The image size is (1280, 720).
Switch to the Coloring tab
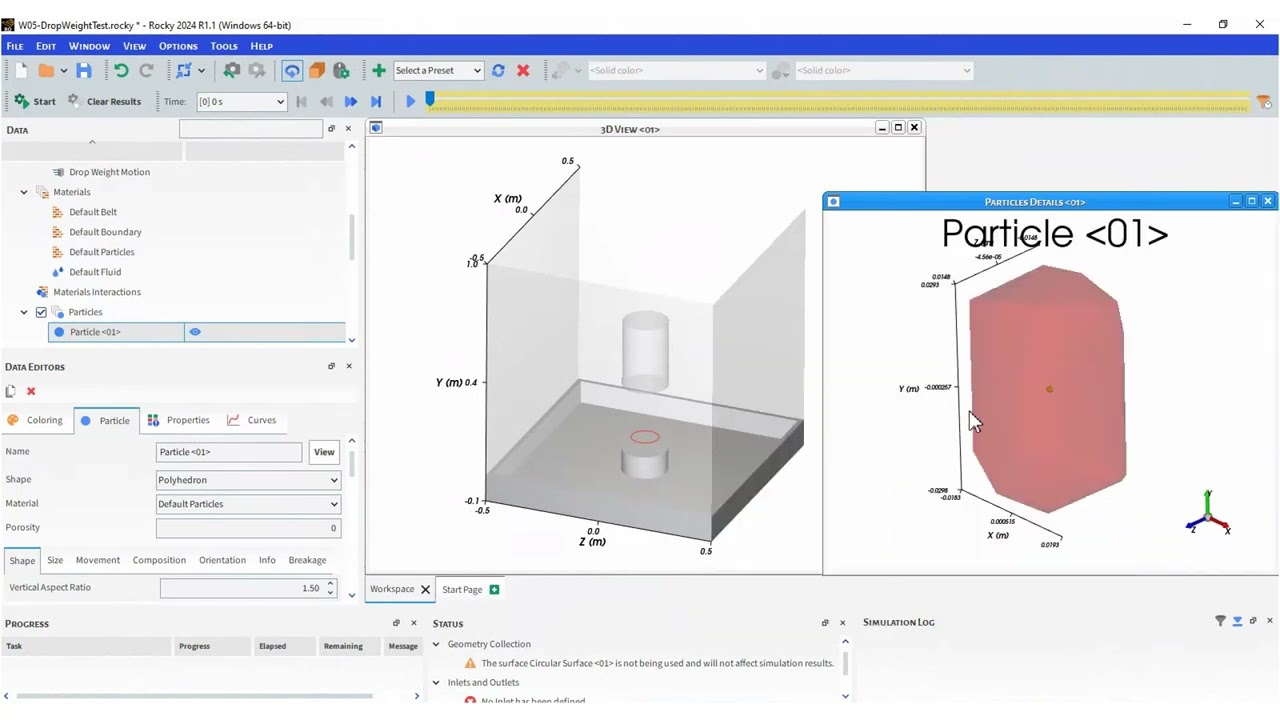point(35,420)
